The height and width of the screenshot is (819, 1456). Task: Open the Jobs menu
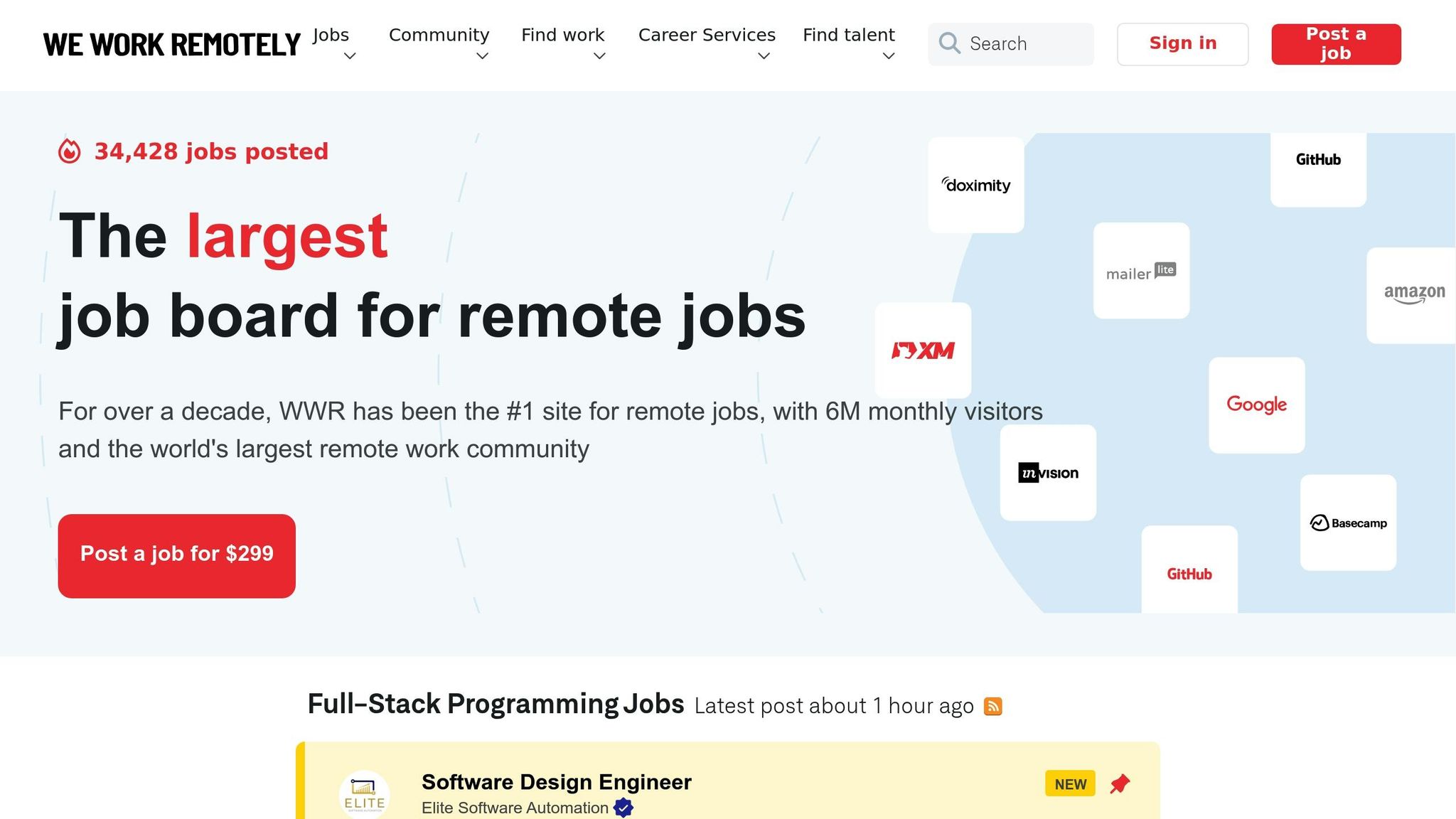tap(331, 36)
